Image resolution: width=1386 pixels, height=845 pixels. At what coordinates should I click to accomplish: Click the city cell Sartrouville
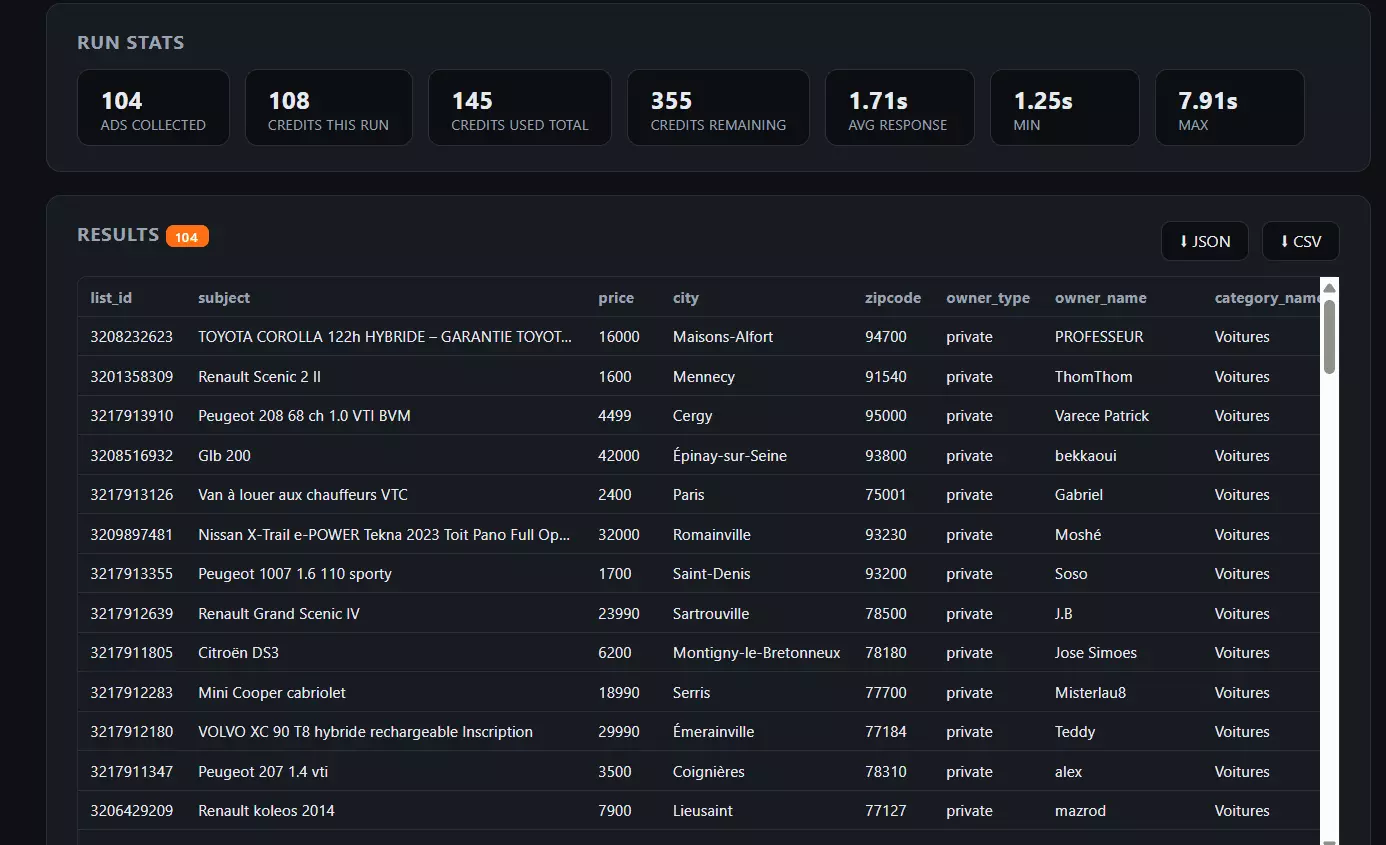pyautogui.click(x=711, y=614)
